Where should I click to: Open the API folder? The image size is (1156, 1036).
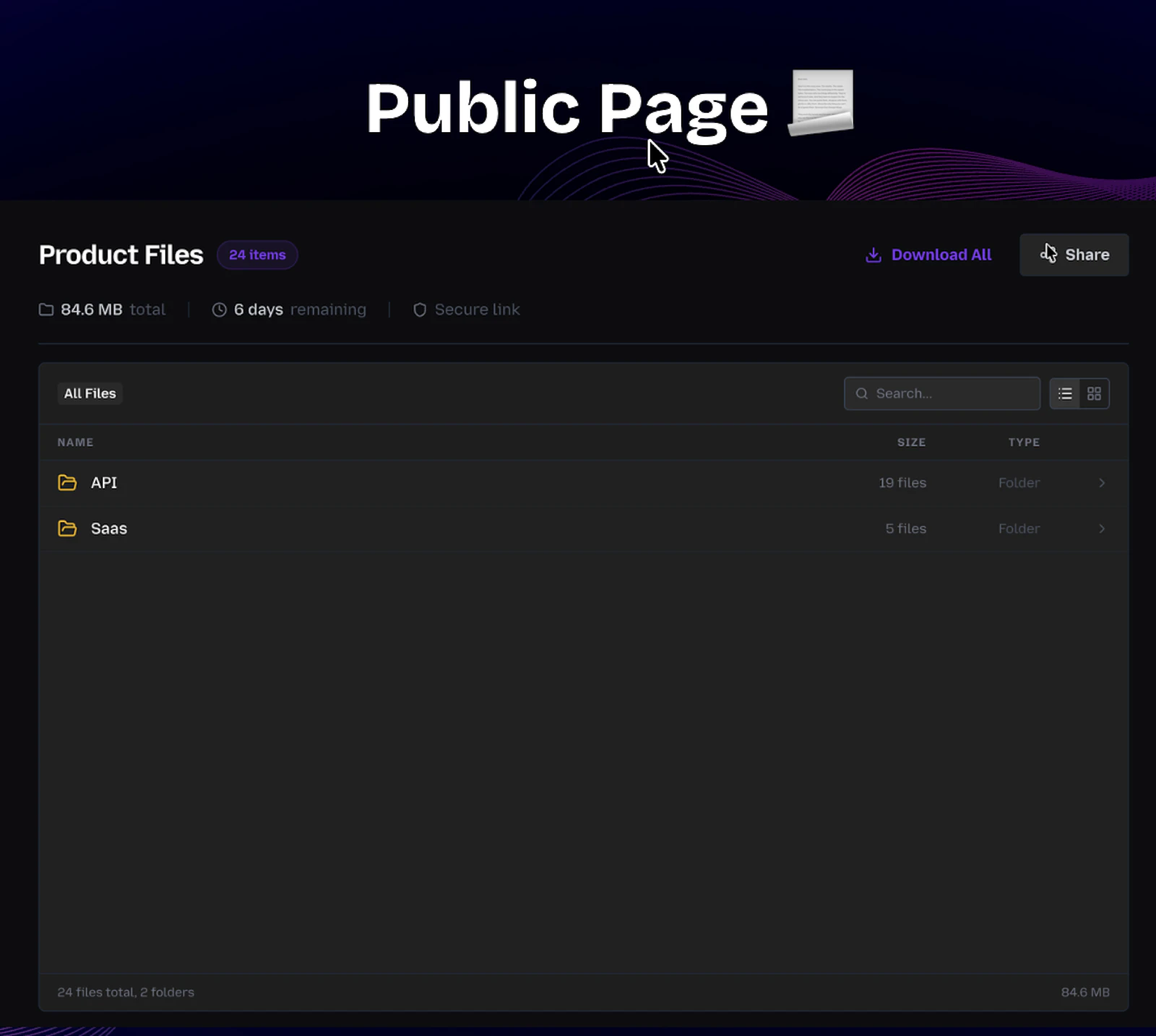(104, 483)
